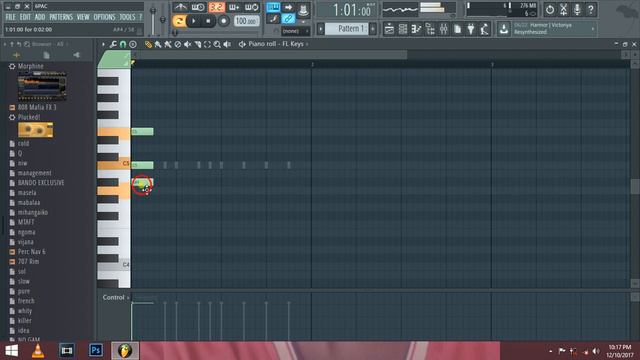This screenshot has width=640, height=360.
Task: Open the Playlist window
Action: pyautogui.click(x=389, y=29)
